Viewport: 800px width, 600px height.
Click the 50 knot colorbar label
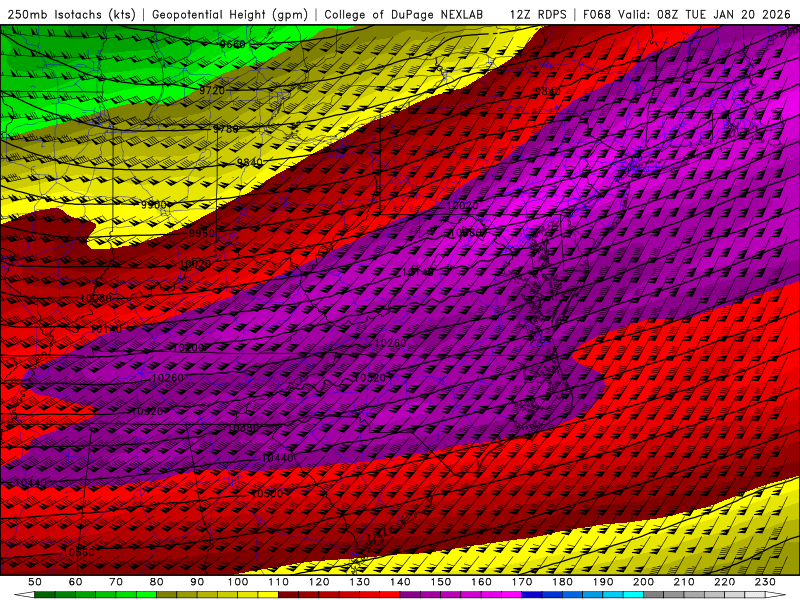[x=35, y=582]
